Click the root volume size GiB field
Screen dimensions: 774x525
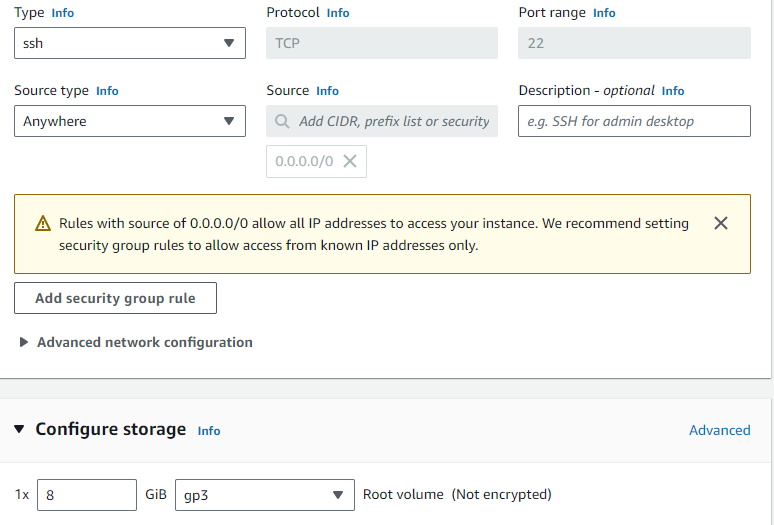tap(87, 494)
